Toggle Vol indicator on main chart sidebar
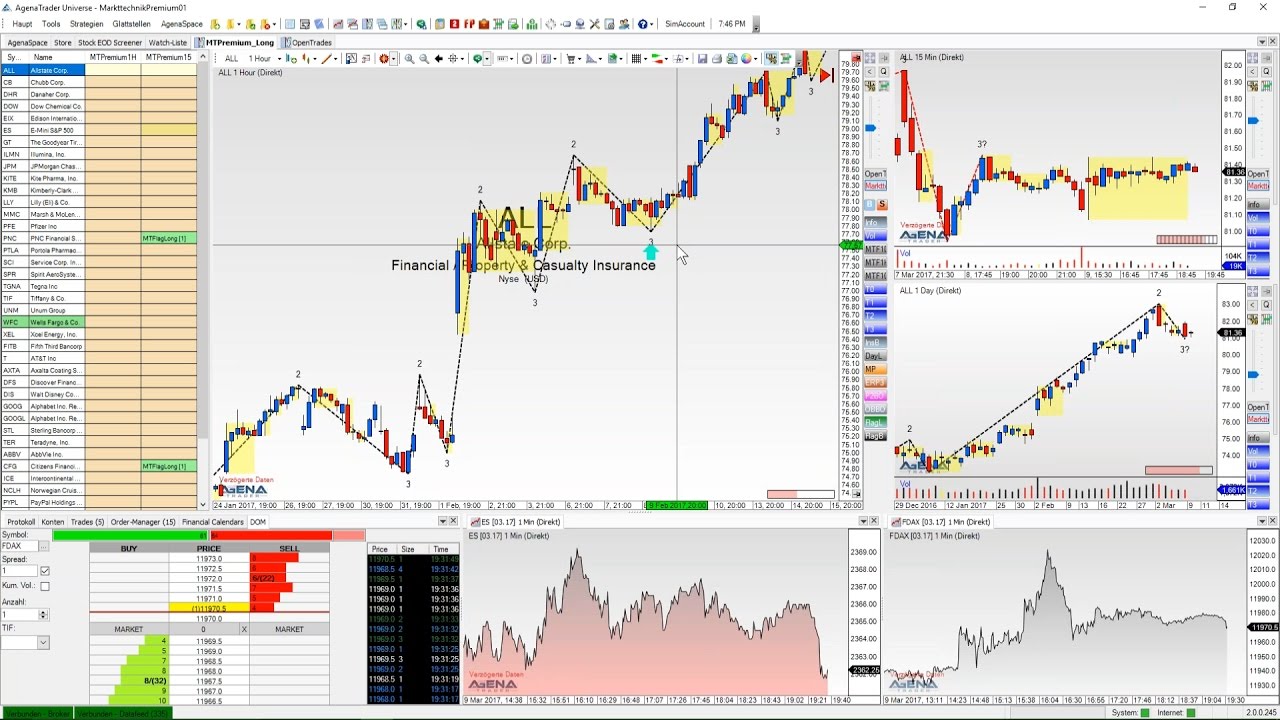 pyautogui.click(x=876, y=235)
